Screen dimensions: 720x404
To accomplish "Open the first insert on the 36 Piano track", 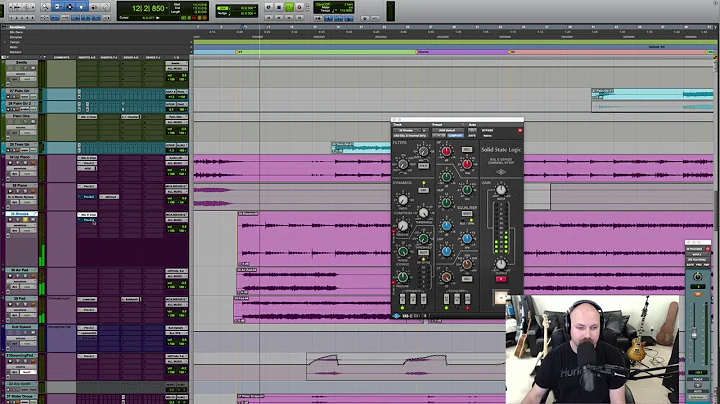I will [87, 186].
